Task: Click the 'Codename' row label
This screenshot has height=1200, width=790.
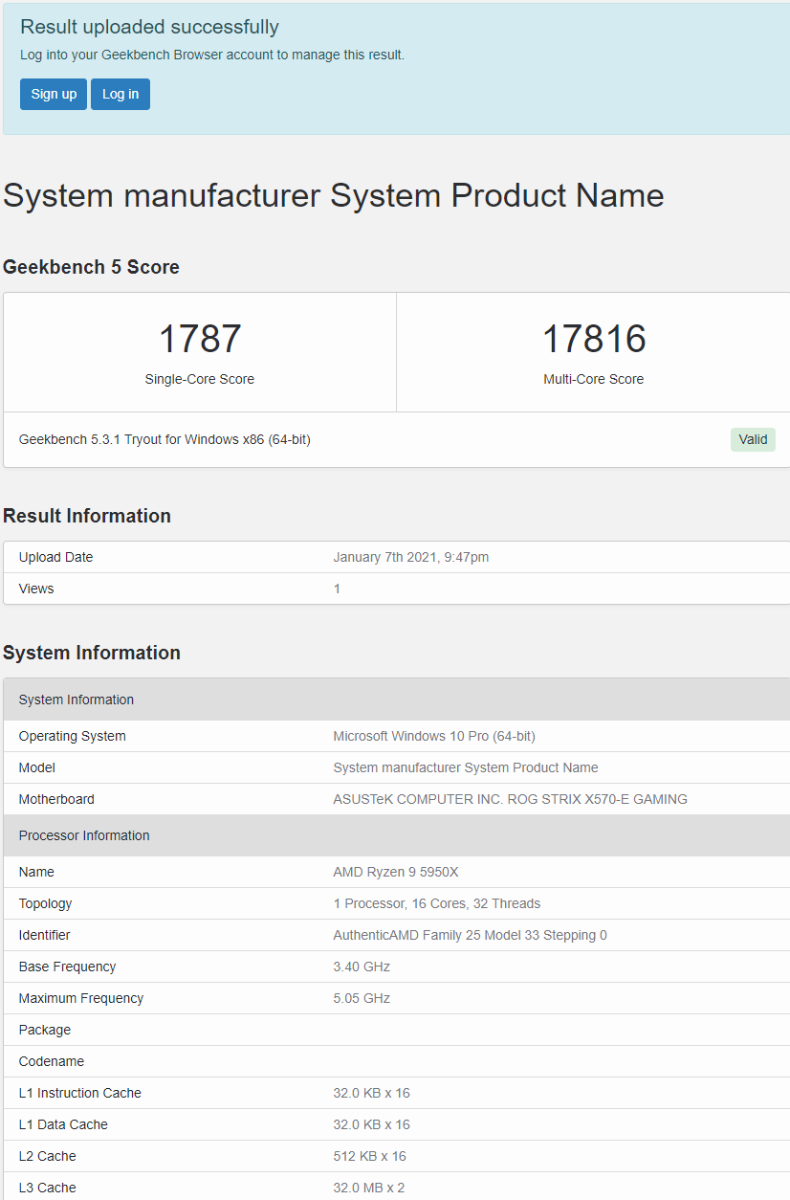Action: pyautogui.click(x=51, y=1061)
